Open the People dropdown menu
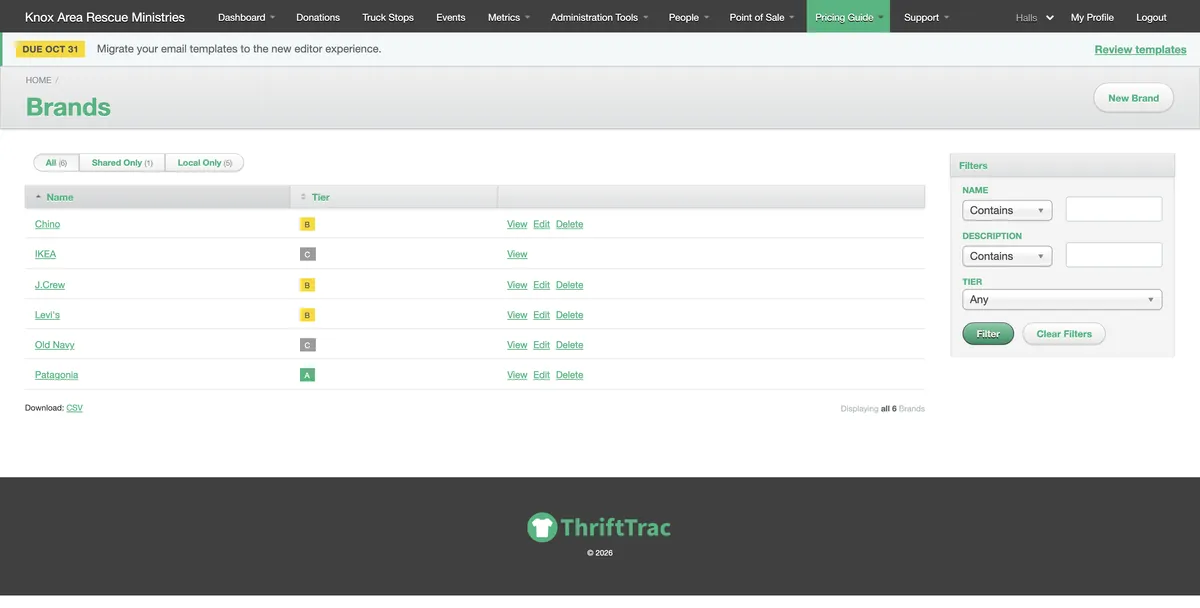Viewport: 1200px width, 608px height. (689, 17)
